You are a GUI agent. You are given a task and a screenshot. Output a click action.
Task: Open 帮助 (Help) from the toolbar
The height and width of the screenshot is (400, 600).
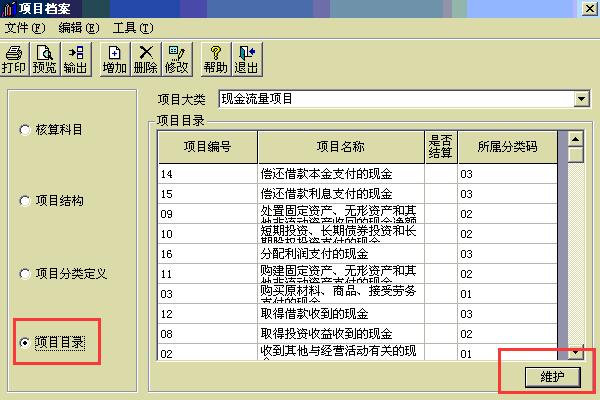pyautogui.click(x=216, y=59)
